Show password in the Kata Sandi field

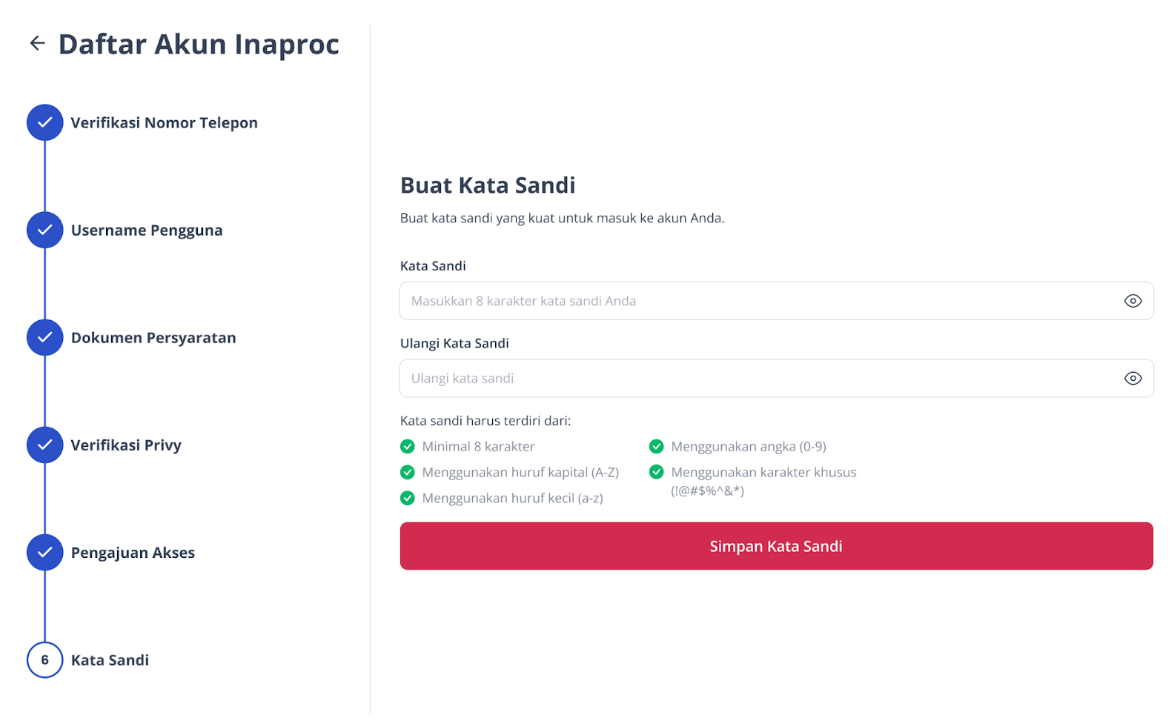pos(1132,301)
